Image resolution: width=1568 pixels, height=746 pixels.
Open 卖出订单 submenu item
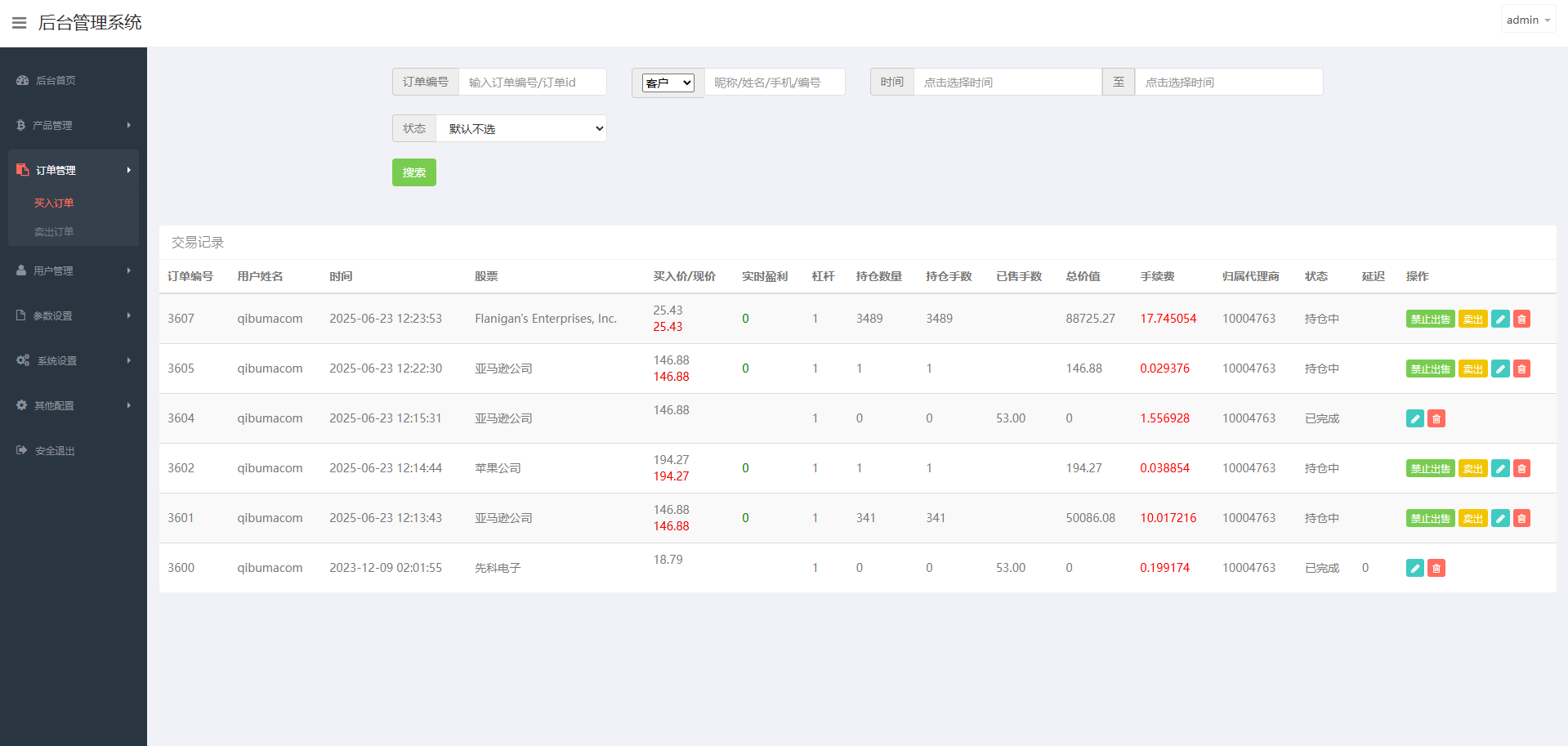54,232
